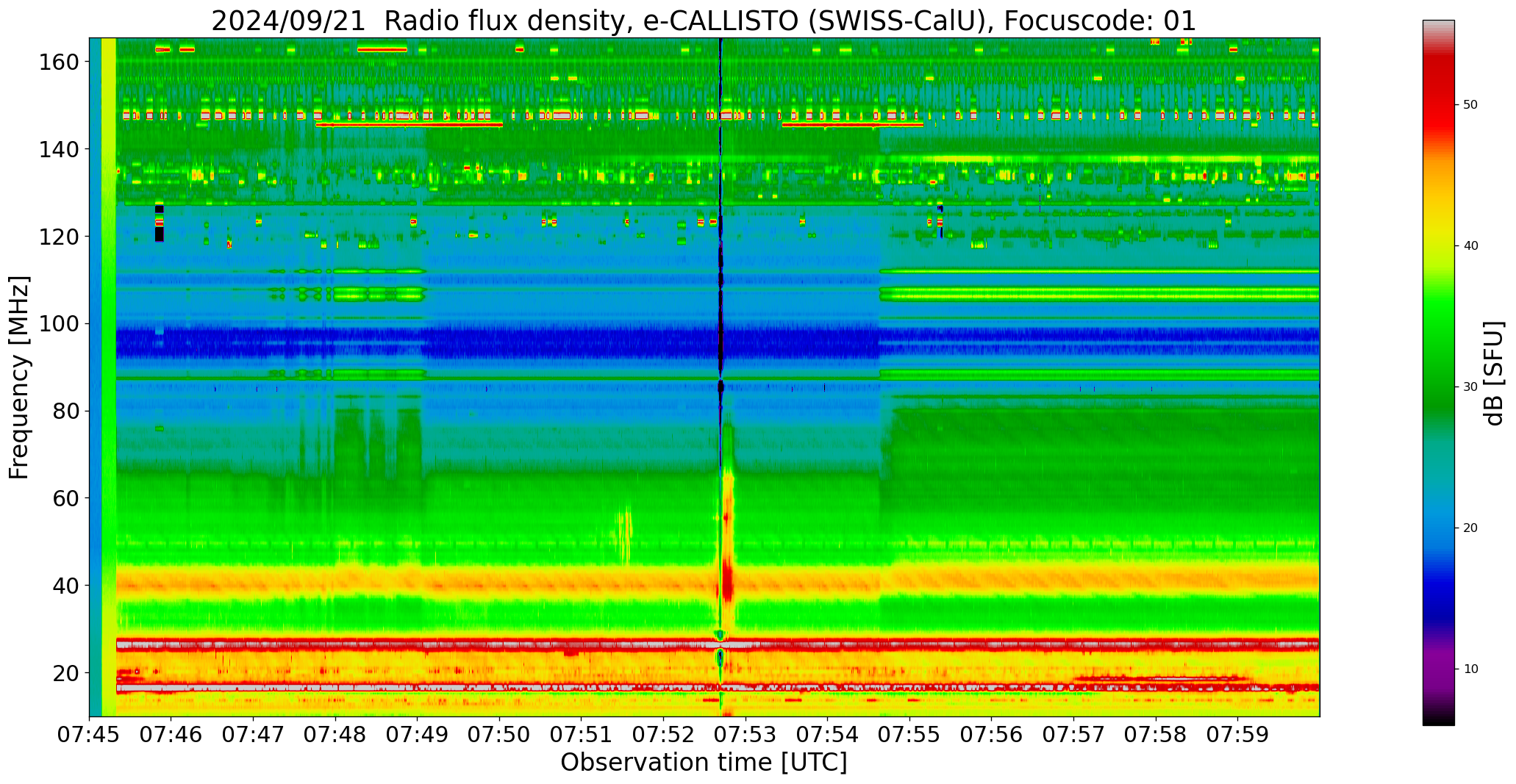Image resolution: width=1516 pixels, height=784 pixels.
Task: Select the 'Observation time [UTC]' axis label
Action: pos(704,763)
